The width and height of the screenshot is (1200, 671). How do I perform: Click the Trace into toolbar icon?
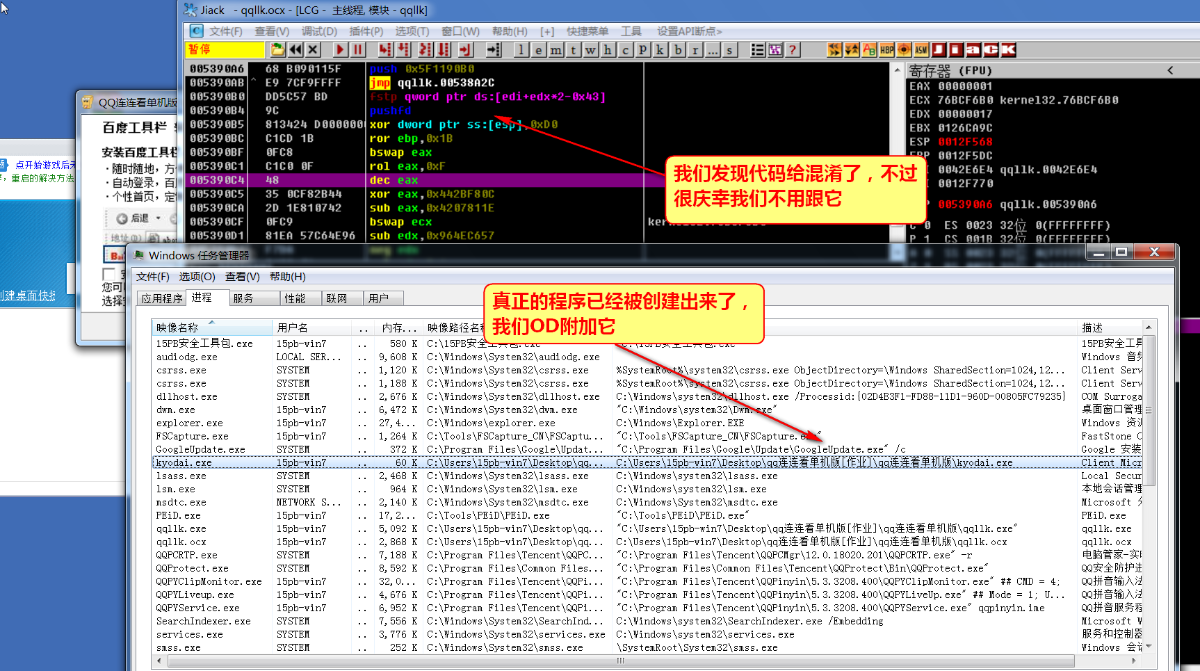[425, 49]
